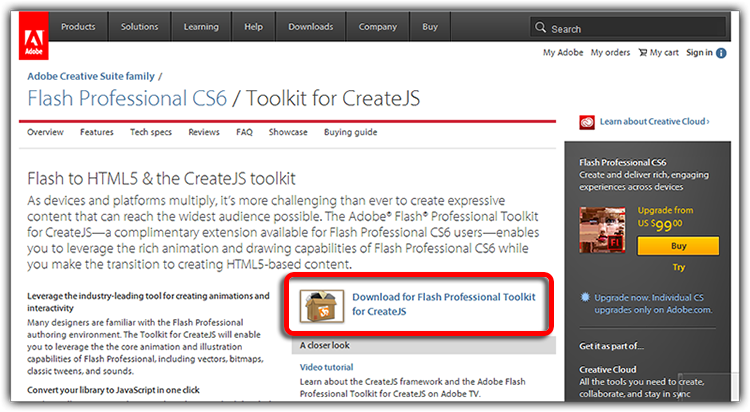The height and width of the screenshot is (412, 750).
Task: Switch to the Overview tab
Action: point(45,132)
